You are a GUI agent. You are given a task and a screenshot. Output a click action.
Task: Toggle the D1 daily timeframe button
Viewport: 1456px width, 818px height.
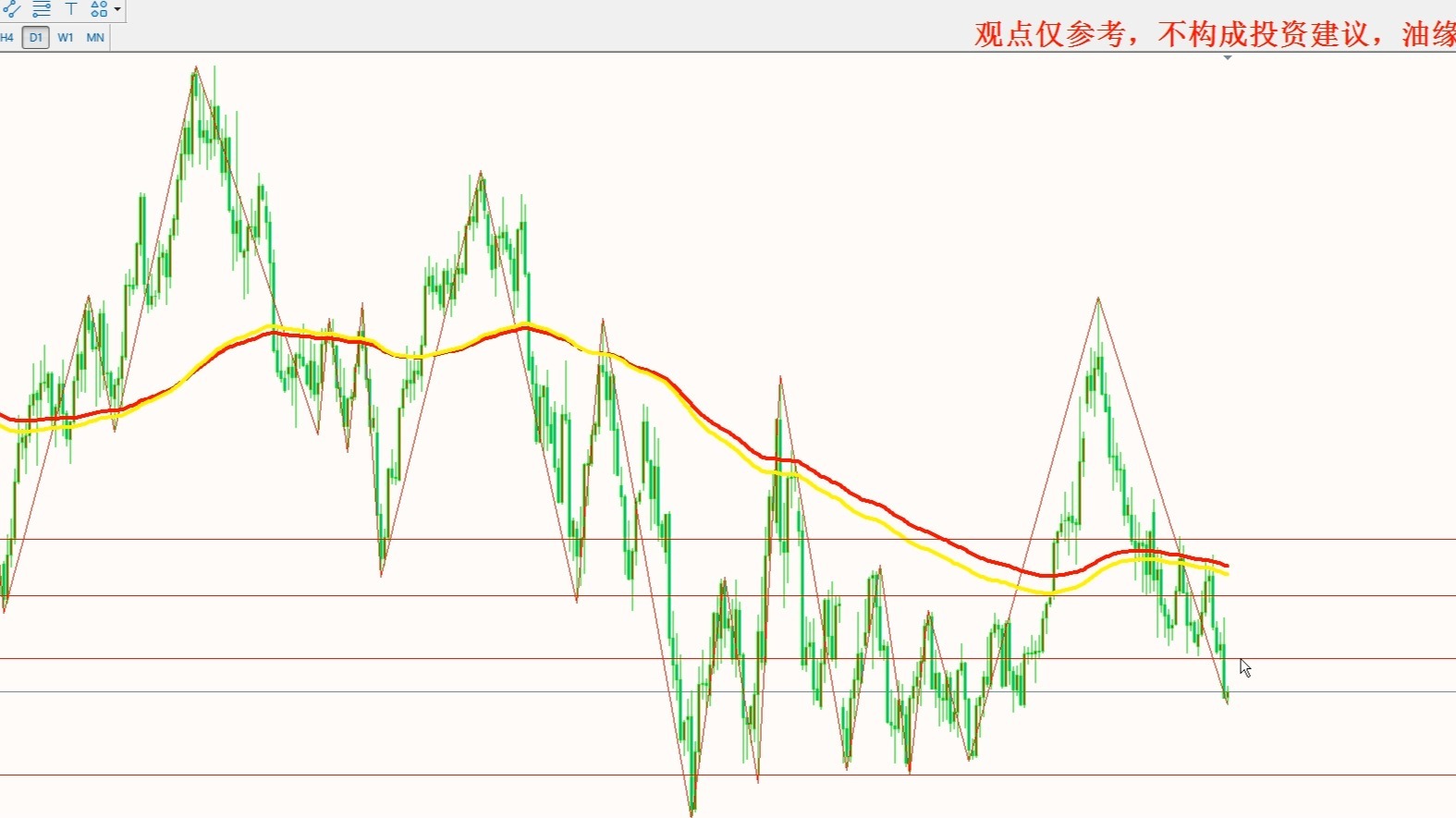click(x=35, y=38)
